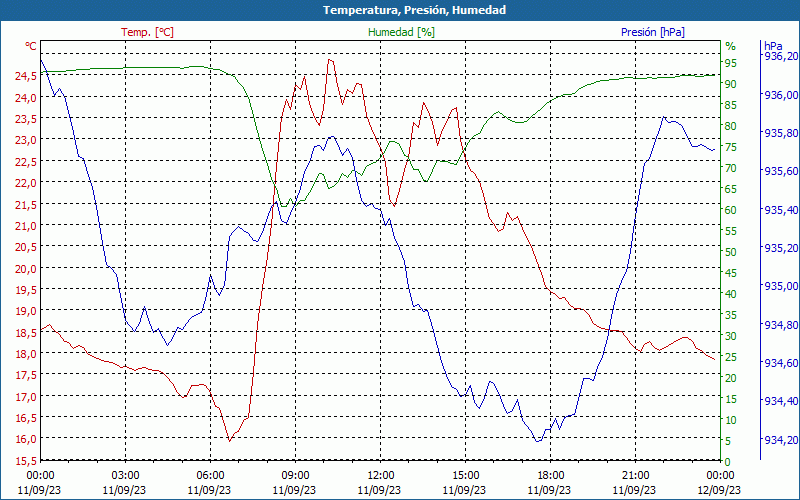
Task: Click the 50 humidity axis value
Action: tap(731, 252)
